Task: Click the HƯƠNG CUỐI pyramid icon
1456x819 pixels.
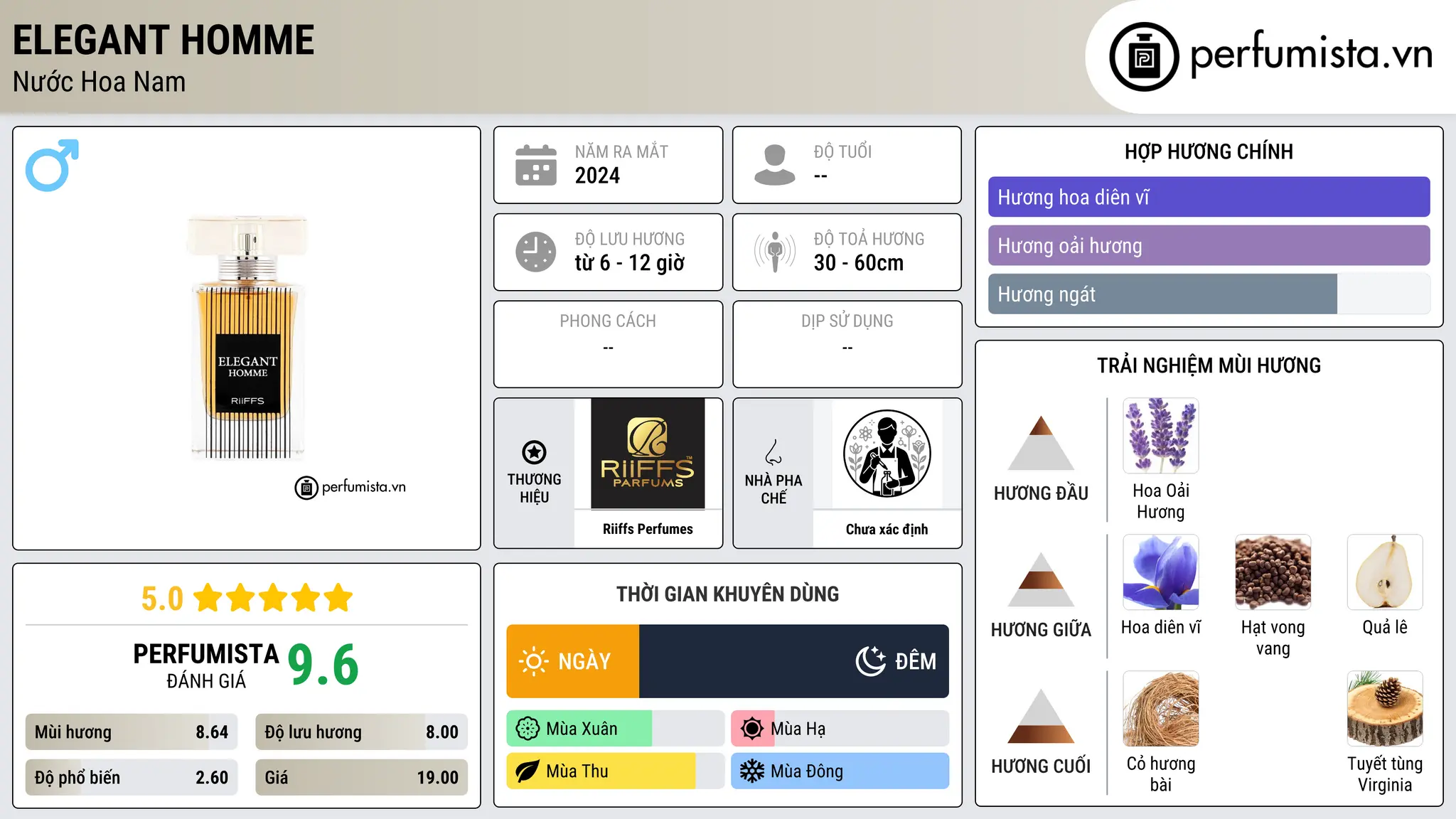Action: click(x=1041, y=716)
